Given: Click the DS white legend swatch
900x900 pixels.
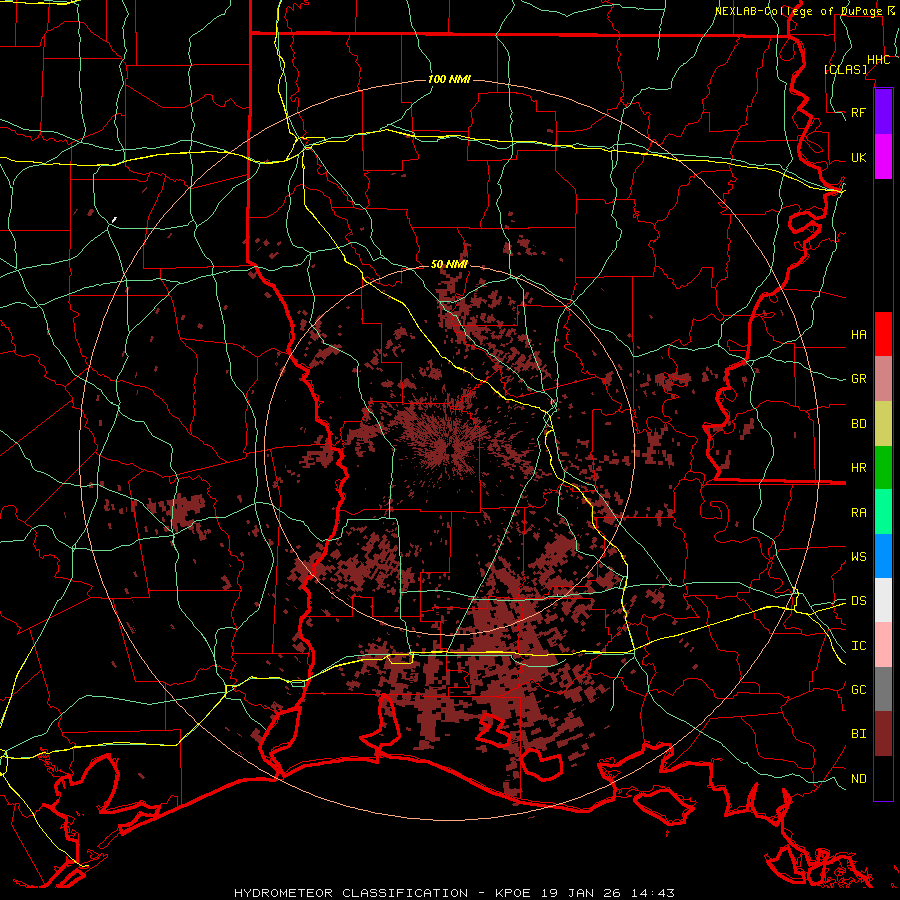Looking at the screenshot, I should 883,600.
